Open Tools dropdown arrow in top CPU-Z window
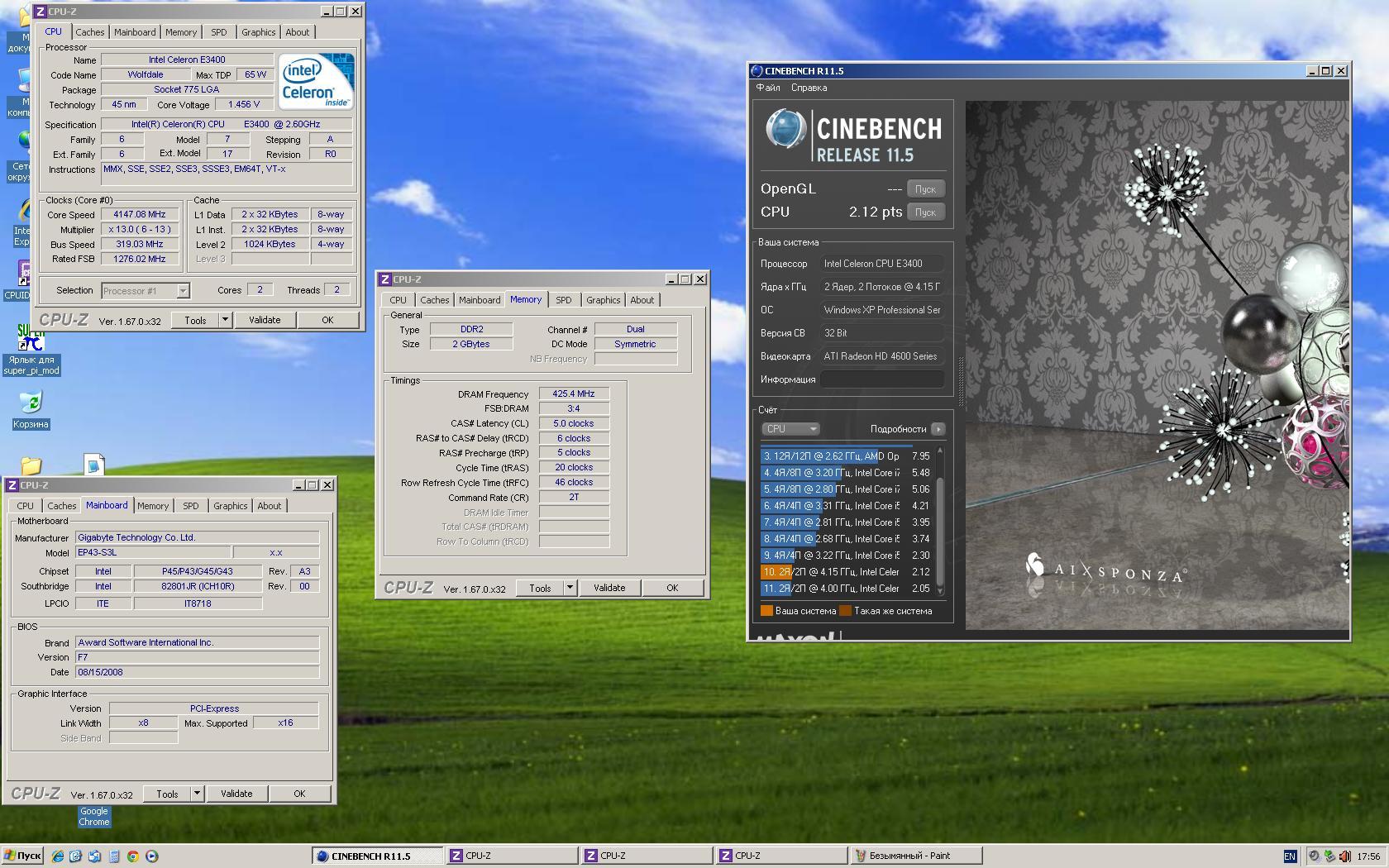This screenshot has width=1389, height=868. (x=224, y=320)
